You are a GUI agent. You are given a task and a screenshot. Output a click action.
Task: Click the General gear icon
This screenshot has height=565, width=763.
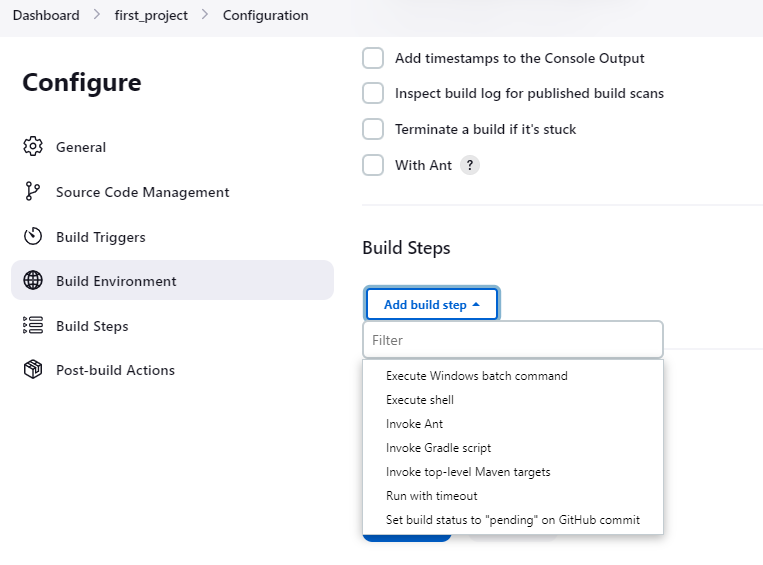tap(33, 147)
